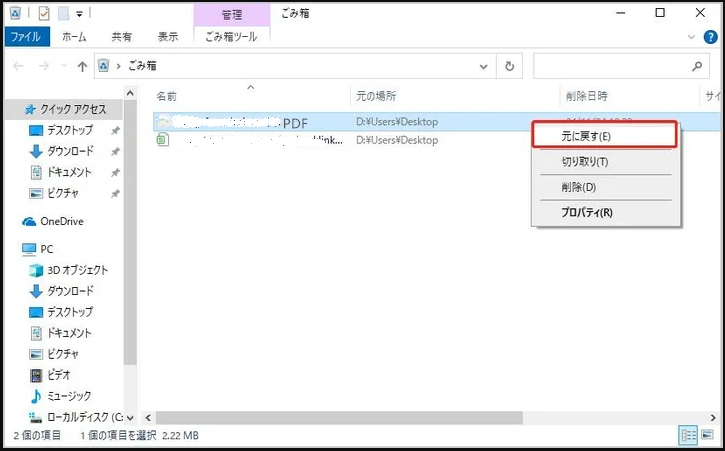The image size is (725, 451).
Task: Switch to the ホーム ribbon tab
Action: point(74,37)
